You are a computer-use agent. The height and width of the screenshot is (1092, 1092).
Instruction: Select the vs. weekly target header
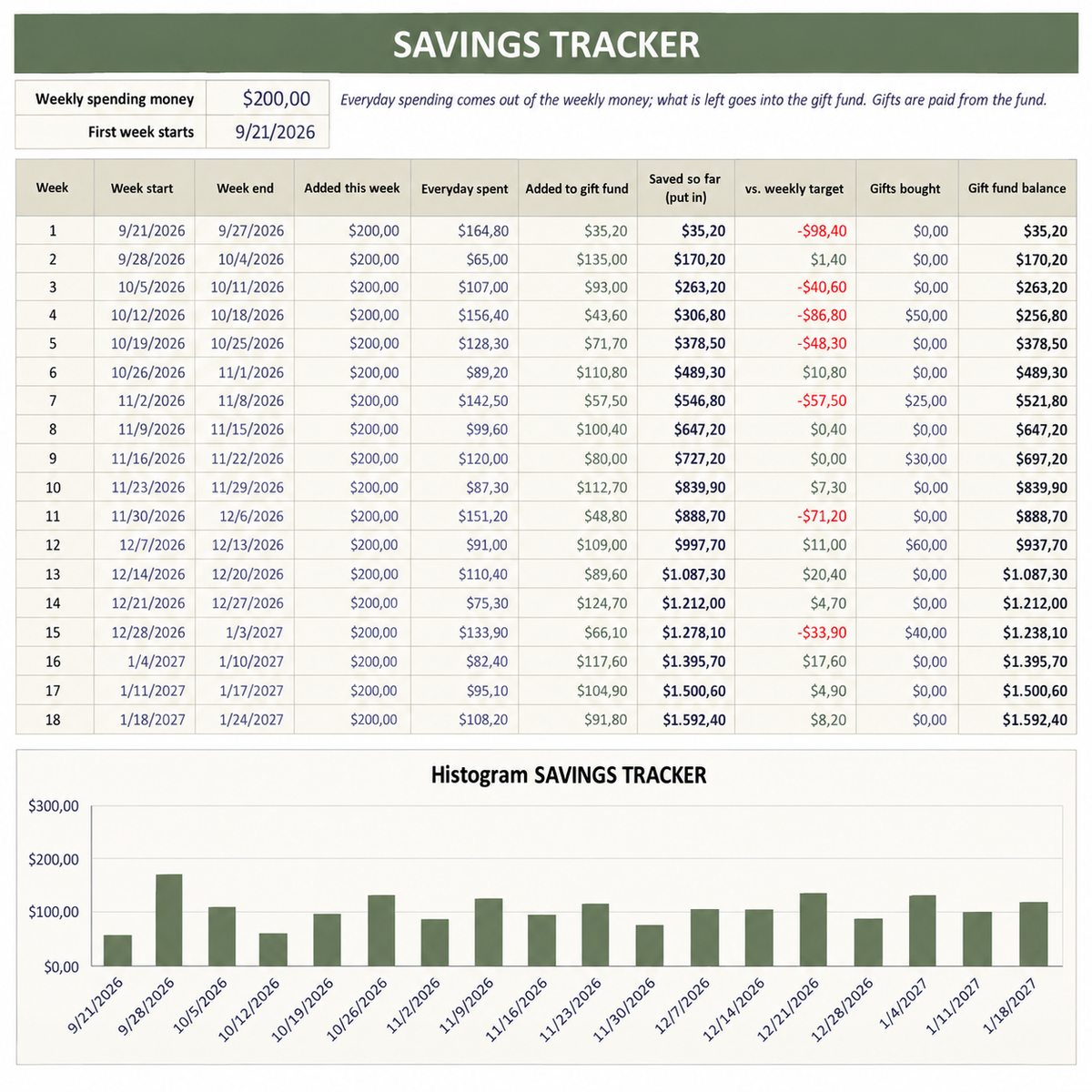[794, 188]
